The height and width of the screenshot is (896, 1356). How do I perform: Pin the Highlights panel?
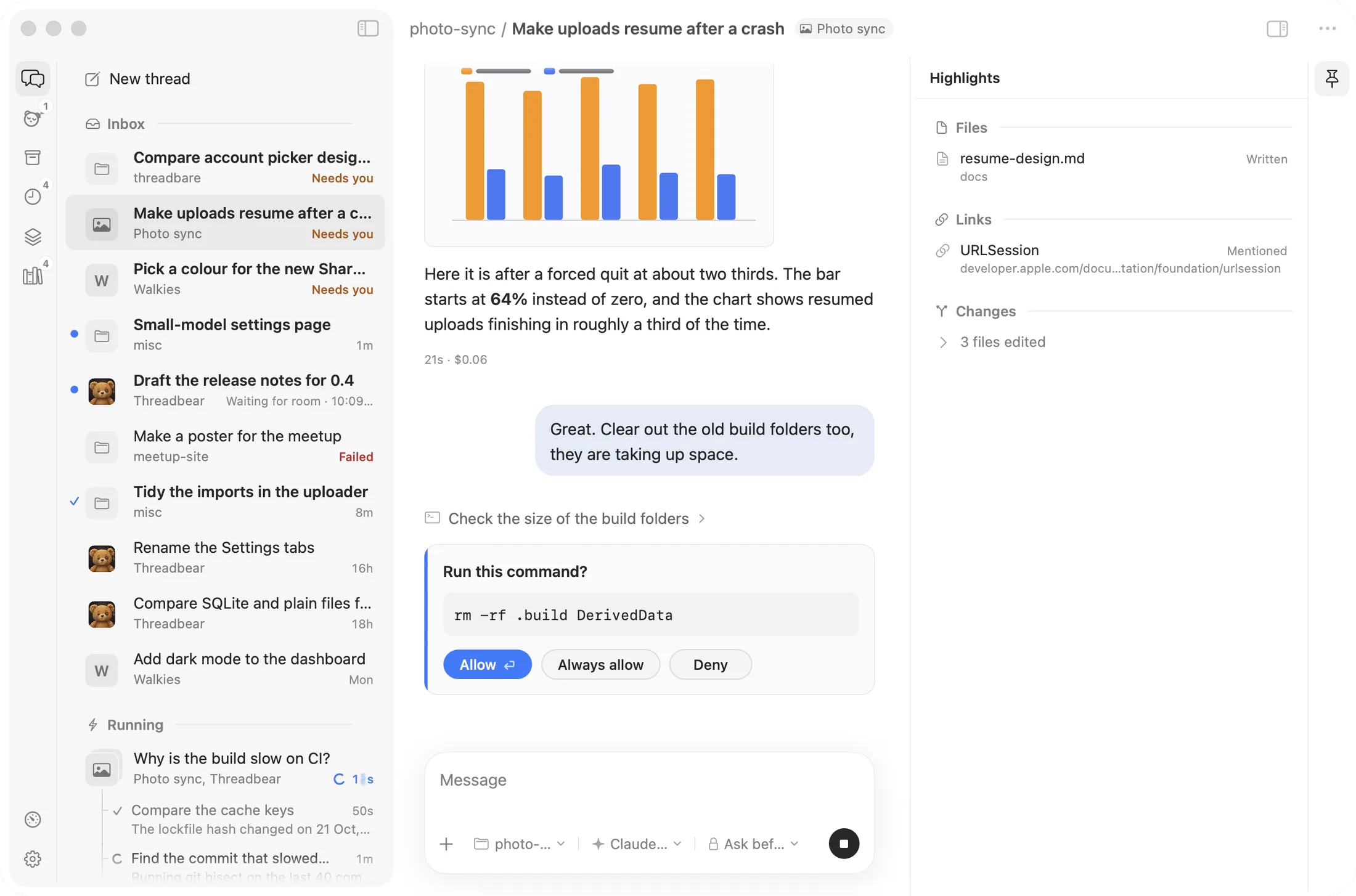(x=1332, y=78)
